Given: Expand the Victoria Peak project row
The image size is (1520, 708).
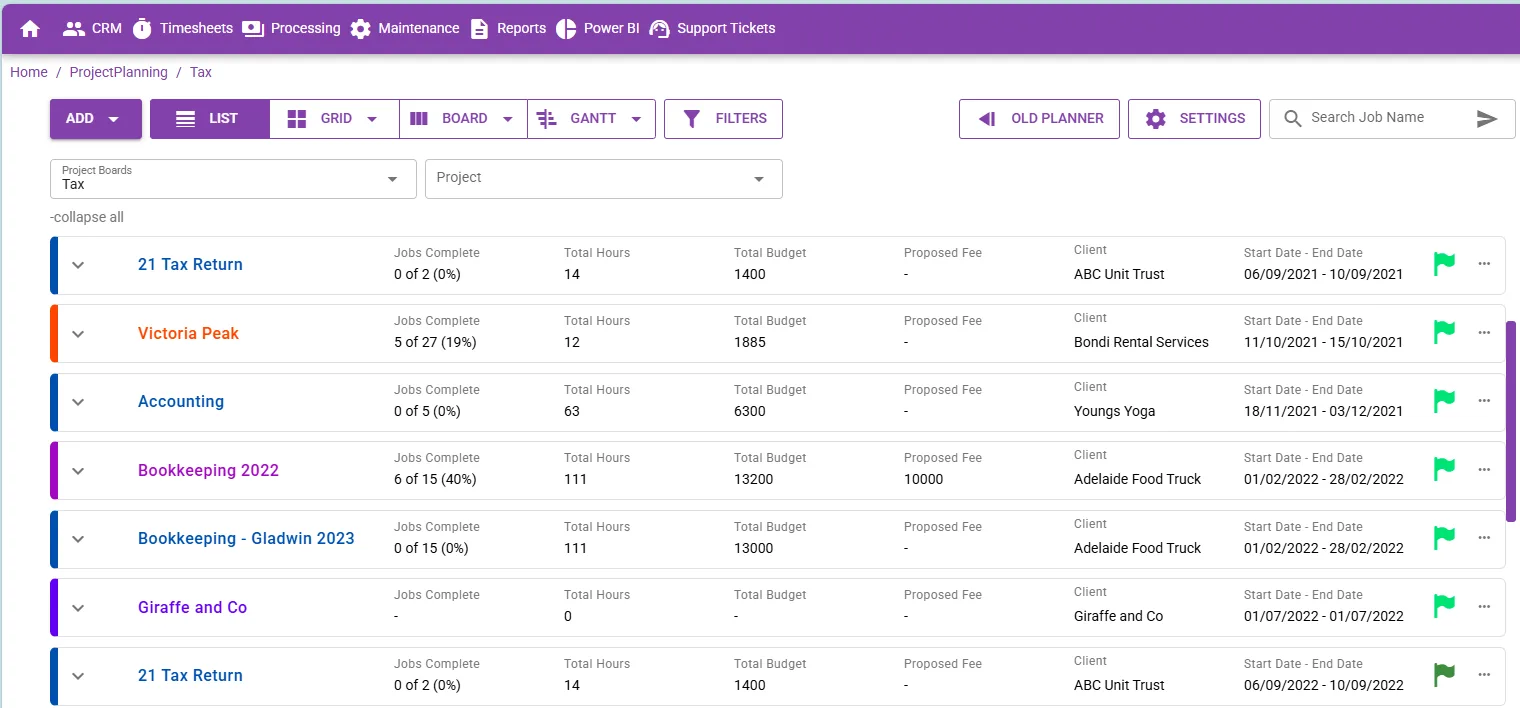Looking at the screenshot, I should [78, 334].
